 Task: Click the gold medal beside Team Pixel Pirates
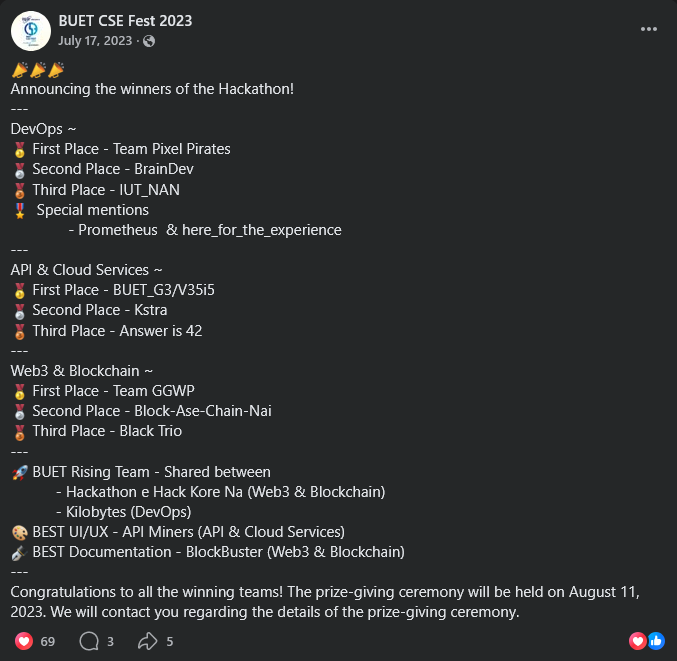pos(19,149)
